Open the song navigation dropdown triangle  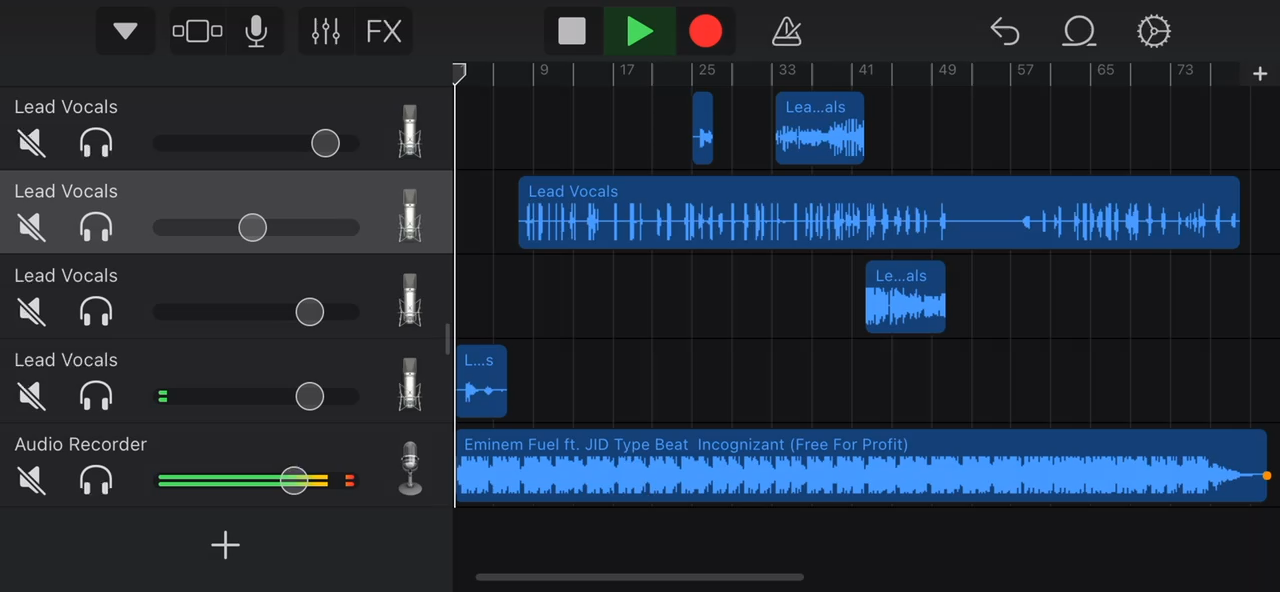coord(126,31)
